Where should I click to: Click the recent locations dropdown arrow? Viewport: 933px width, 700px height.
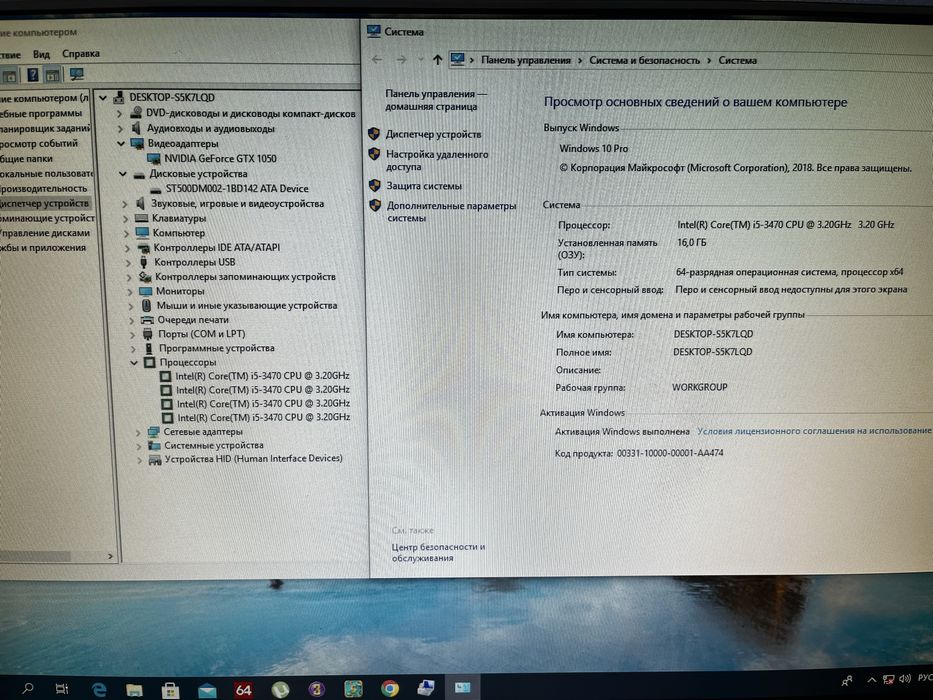421,60
